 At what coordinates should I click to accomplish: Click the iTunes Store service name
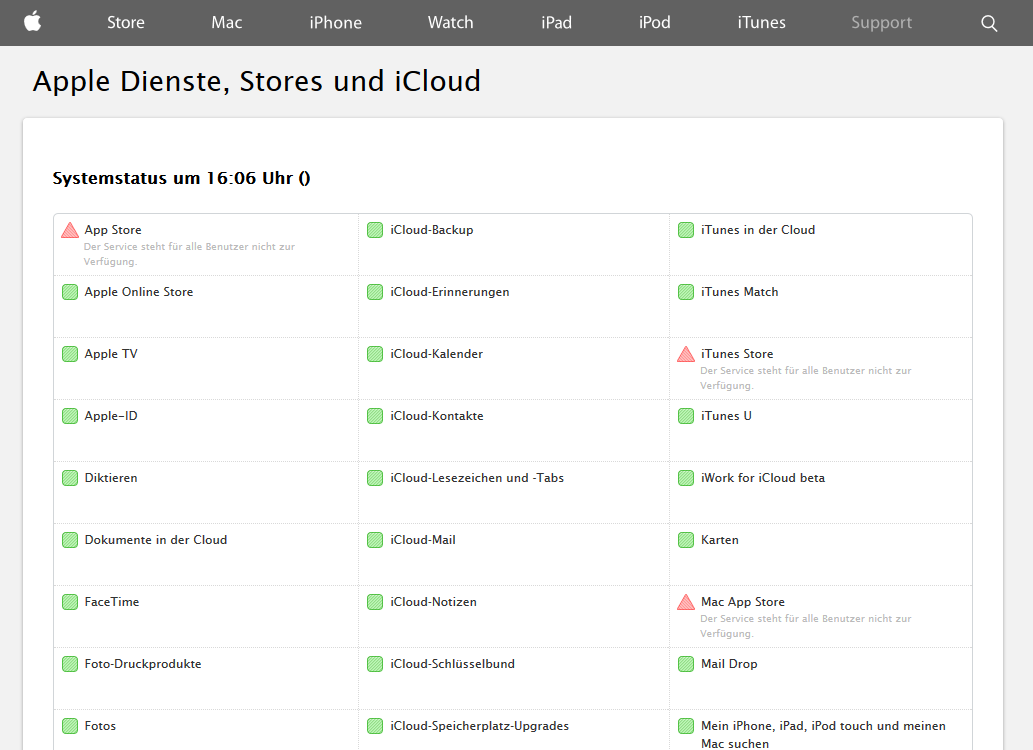[737, 354]
